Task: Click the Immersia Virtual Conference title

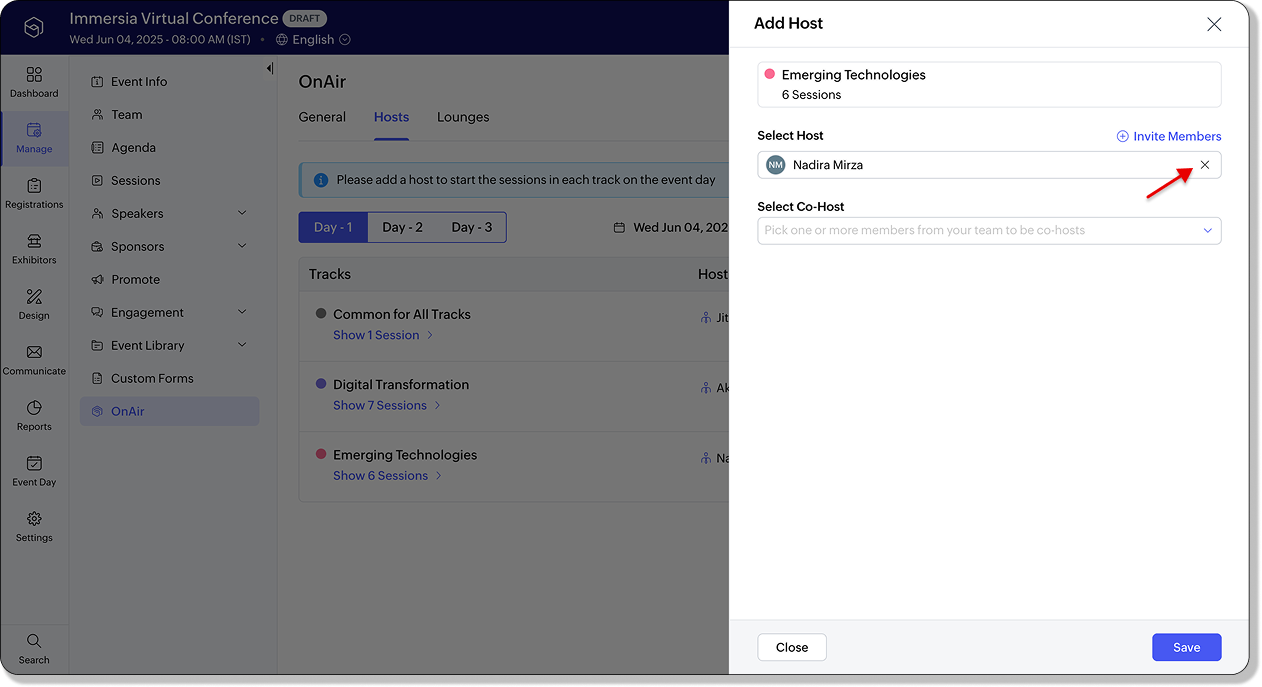Action: click(x=174, y=18)
